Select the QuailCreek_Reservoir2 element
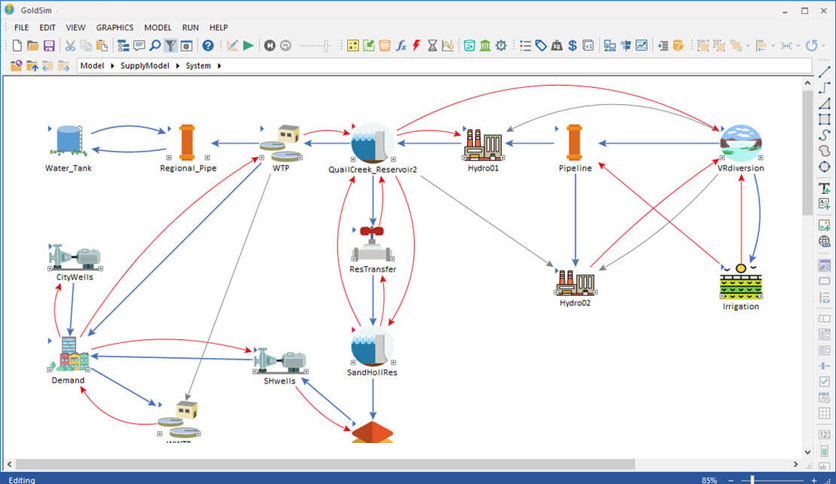Screen dimensions: 836x484 click(372, 143)
